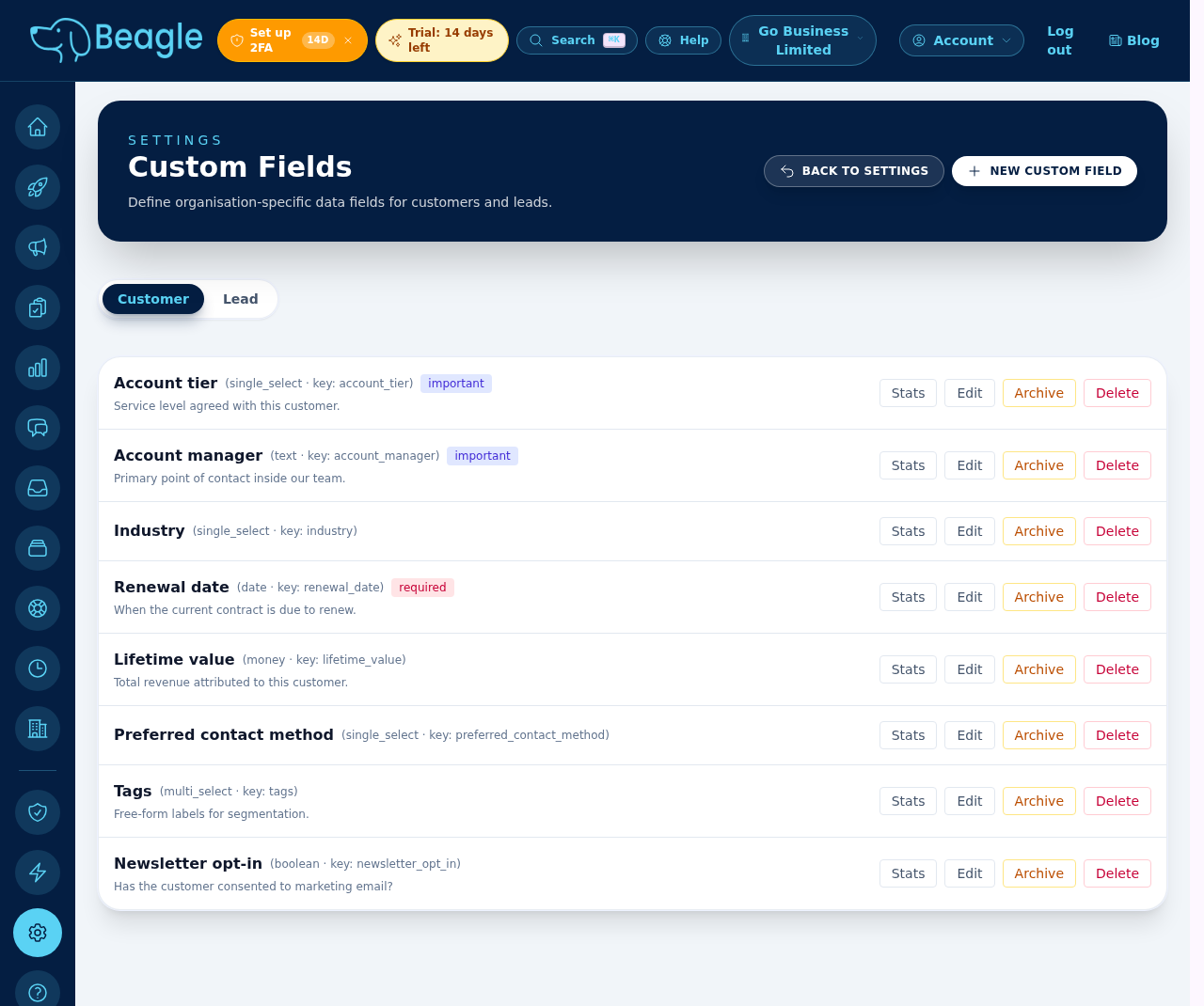Image resolution: width=1204 pixels, height=1006 pixels.
Task: Edit the Lifetime value field
Action: (970, 669)
